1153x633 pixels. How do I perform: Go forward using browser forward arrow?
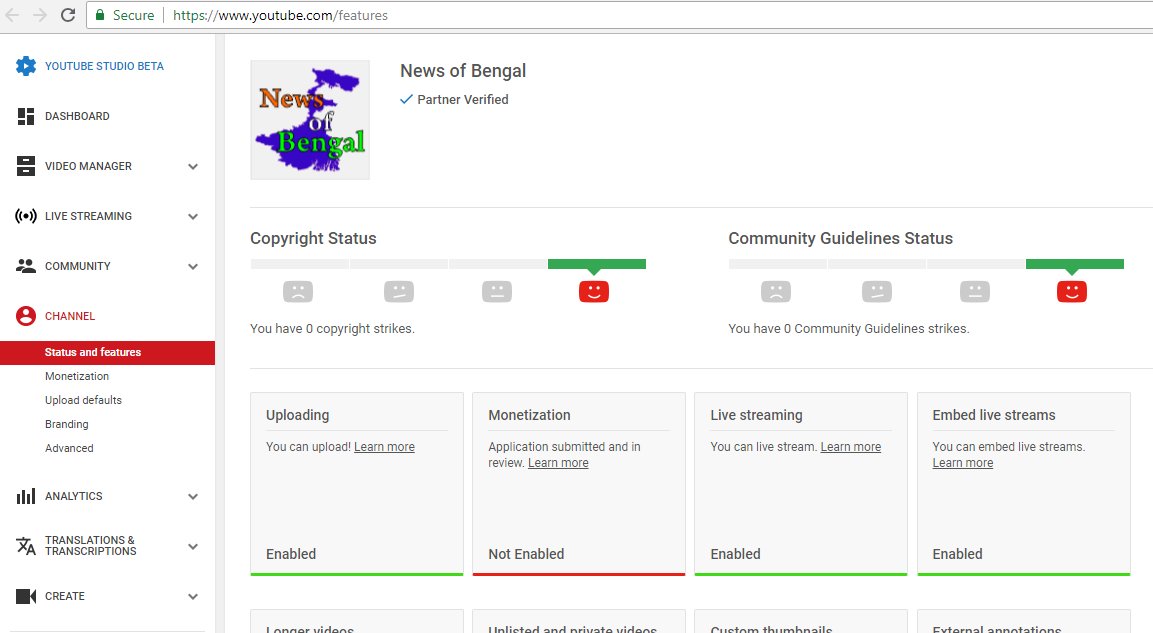(x=40, y=15)
